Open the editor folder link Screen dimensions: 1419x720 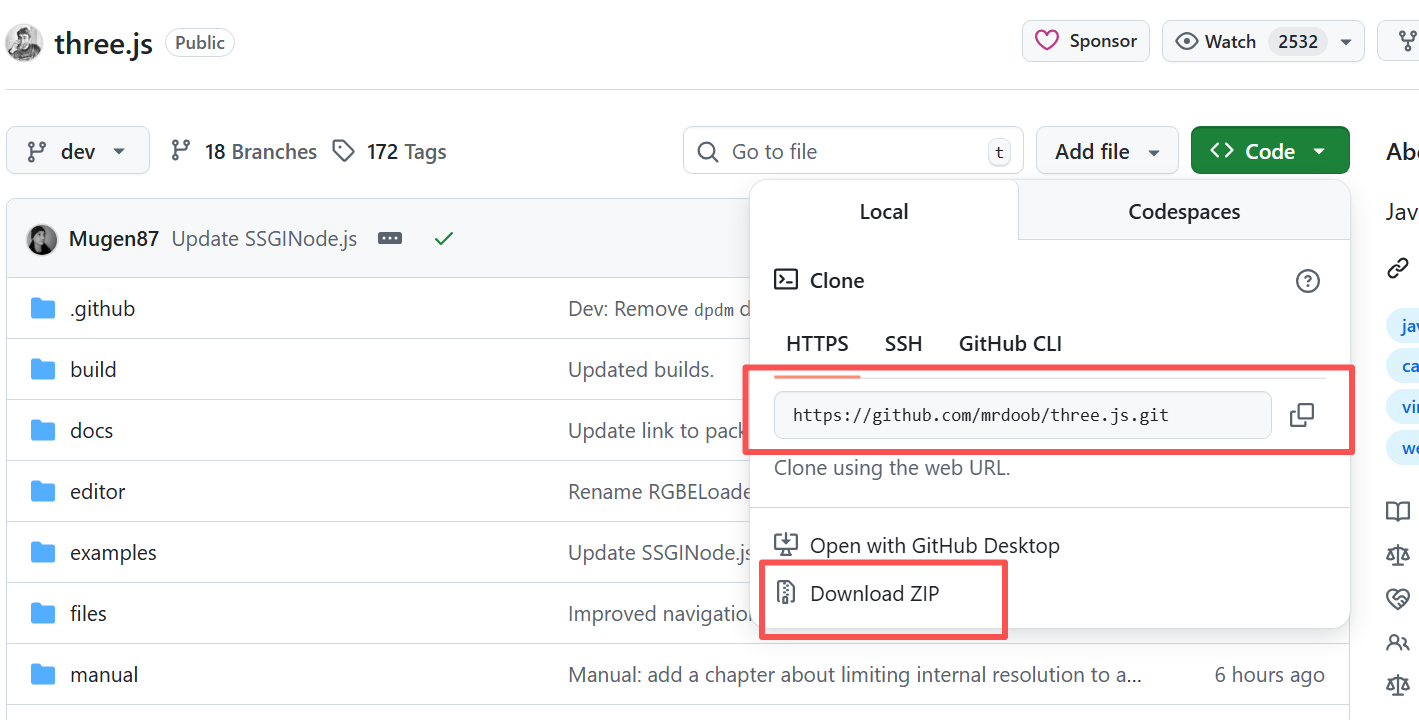pyautogui.click(x=98, y=492)
